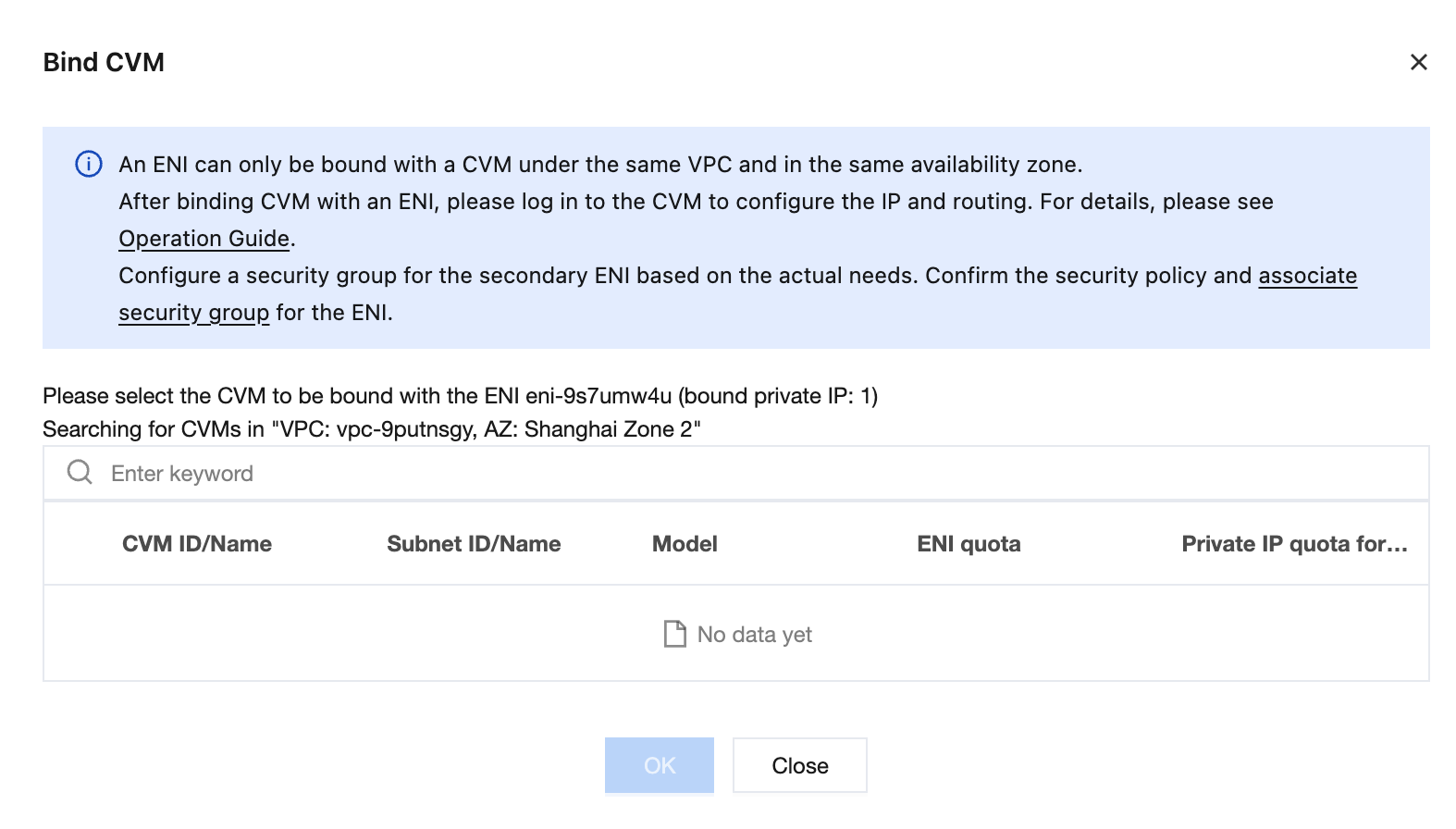Click the ENI quota column header
Viewport: 1456px width, 829px height.
[x=969, y=544]
